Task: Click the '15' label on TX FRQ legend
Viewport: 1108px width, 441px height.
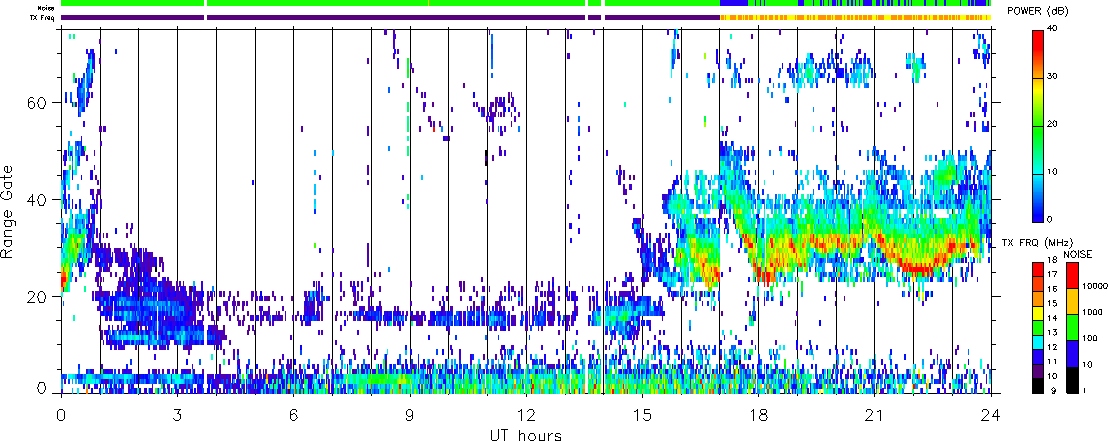Action: pyautogui.click(x=1053, y=303)
